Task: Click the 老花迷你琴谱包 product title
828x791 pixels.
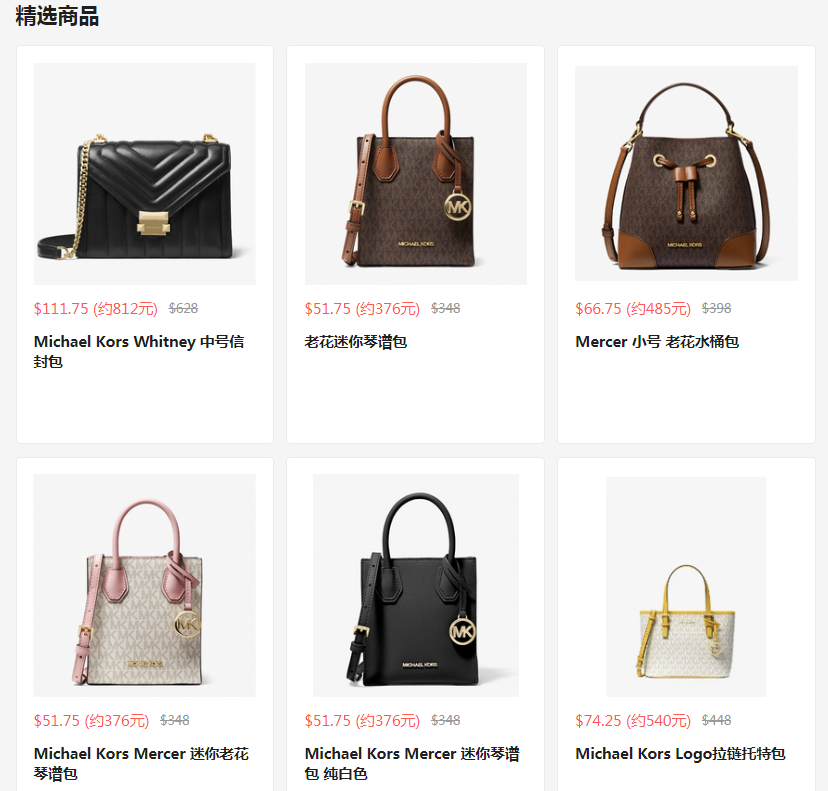Action: (355, 342)
